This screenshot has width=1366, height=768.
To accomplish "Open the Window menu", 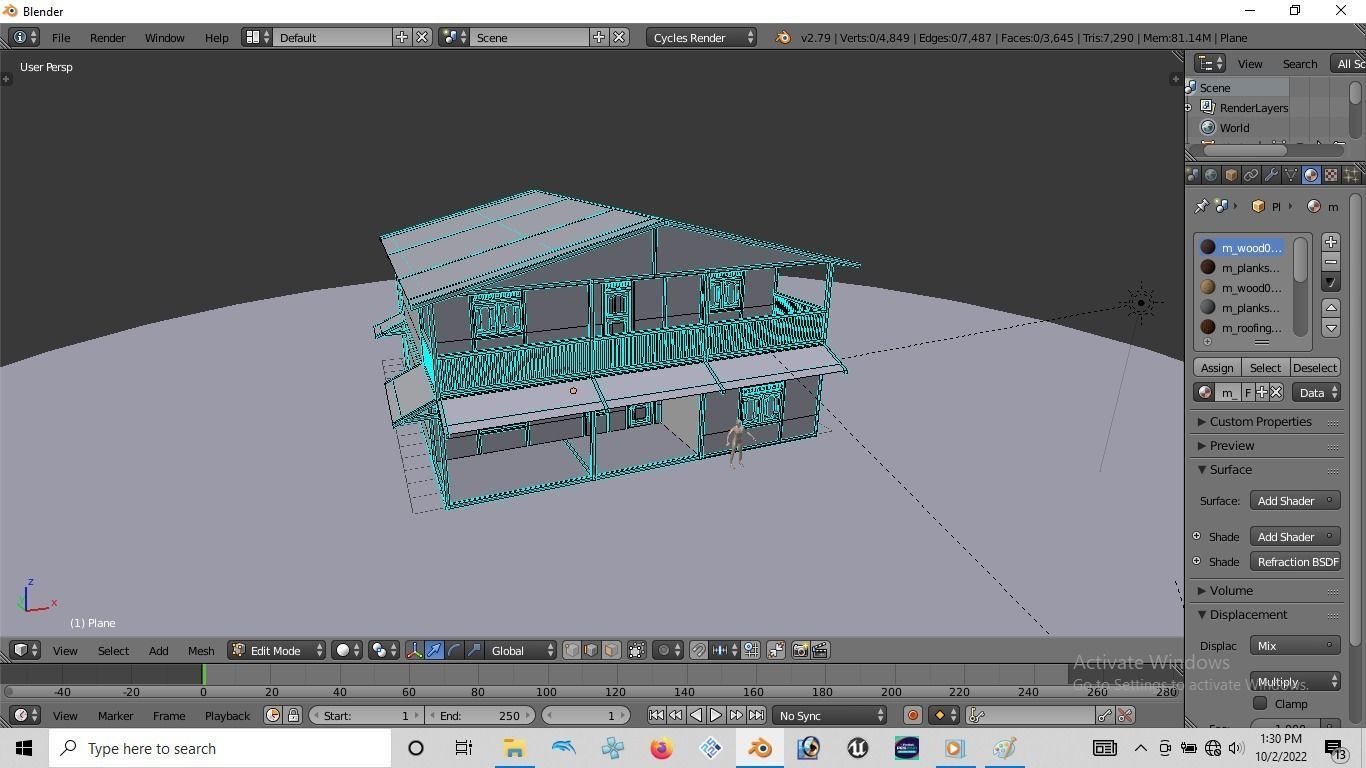I will point(164,37).
